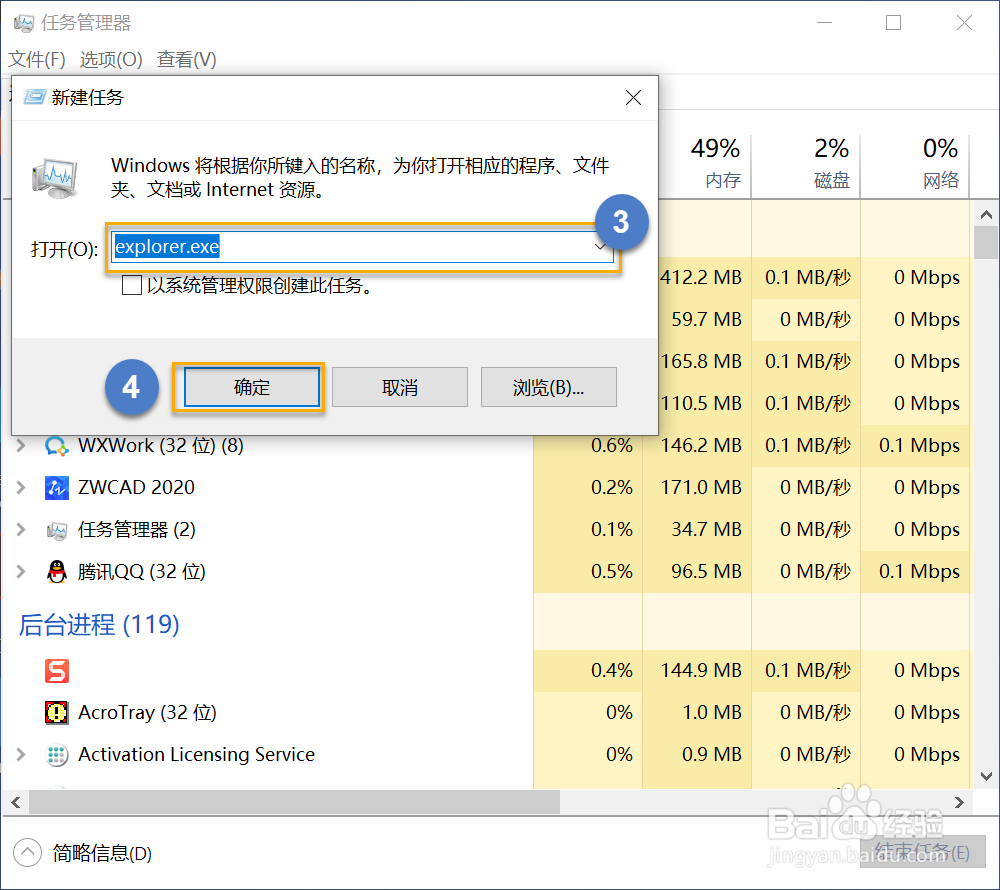
Task: Open the 查看 menu
Action: tap(185, 59)
